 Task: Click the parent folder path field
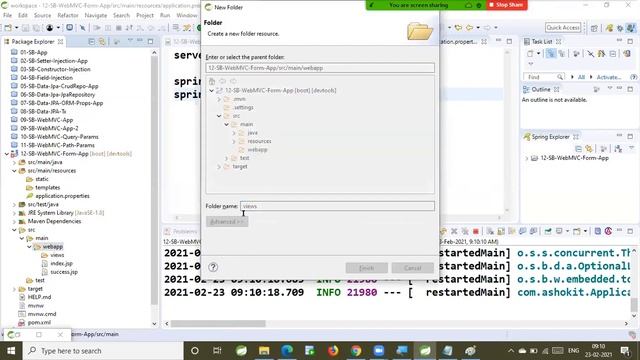pyautogui.click(x=320, y=68)
